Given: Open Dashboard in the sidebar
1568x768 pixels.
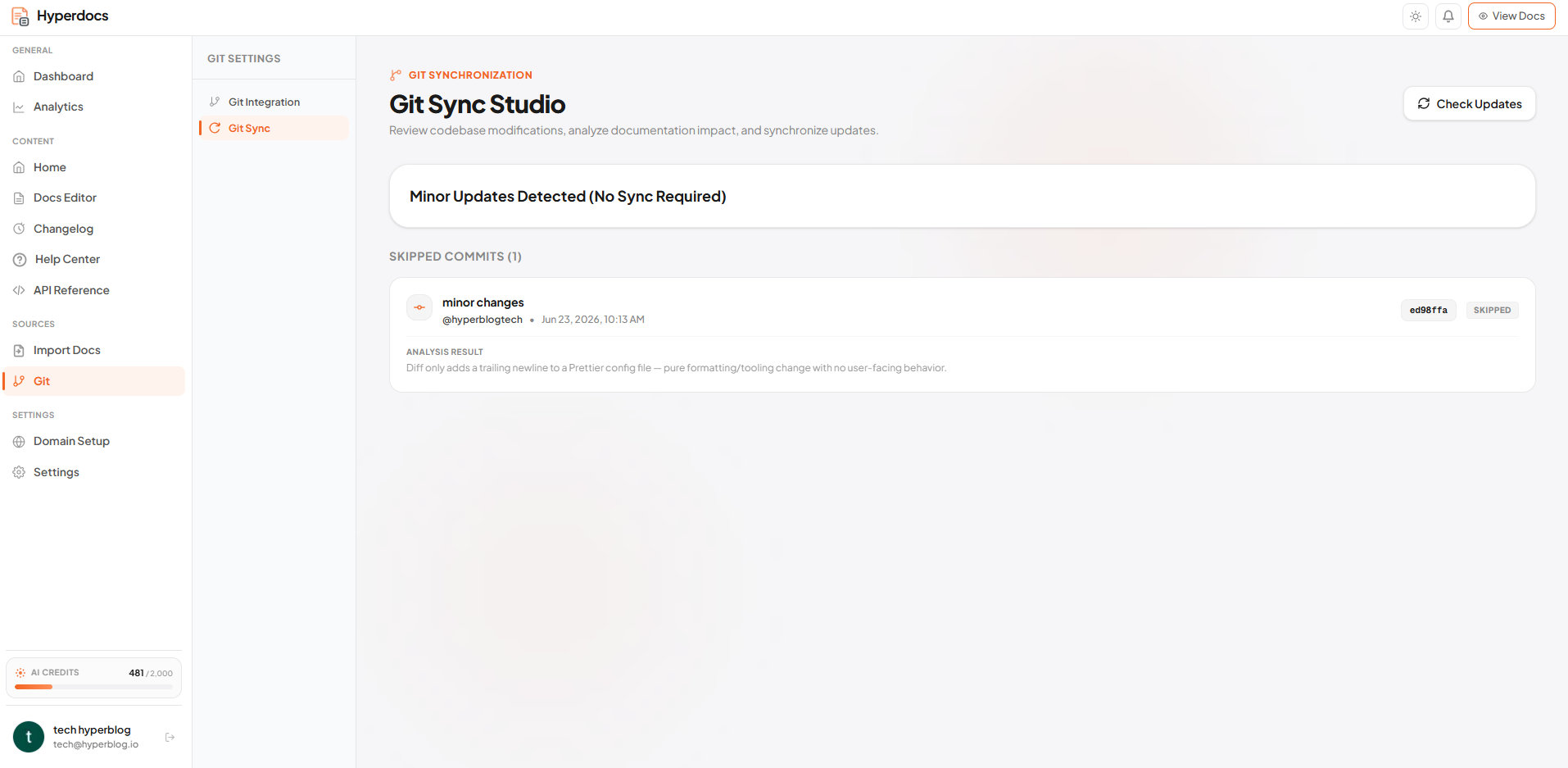Looking at the screenshot, I should click(94, 76).
